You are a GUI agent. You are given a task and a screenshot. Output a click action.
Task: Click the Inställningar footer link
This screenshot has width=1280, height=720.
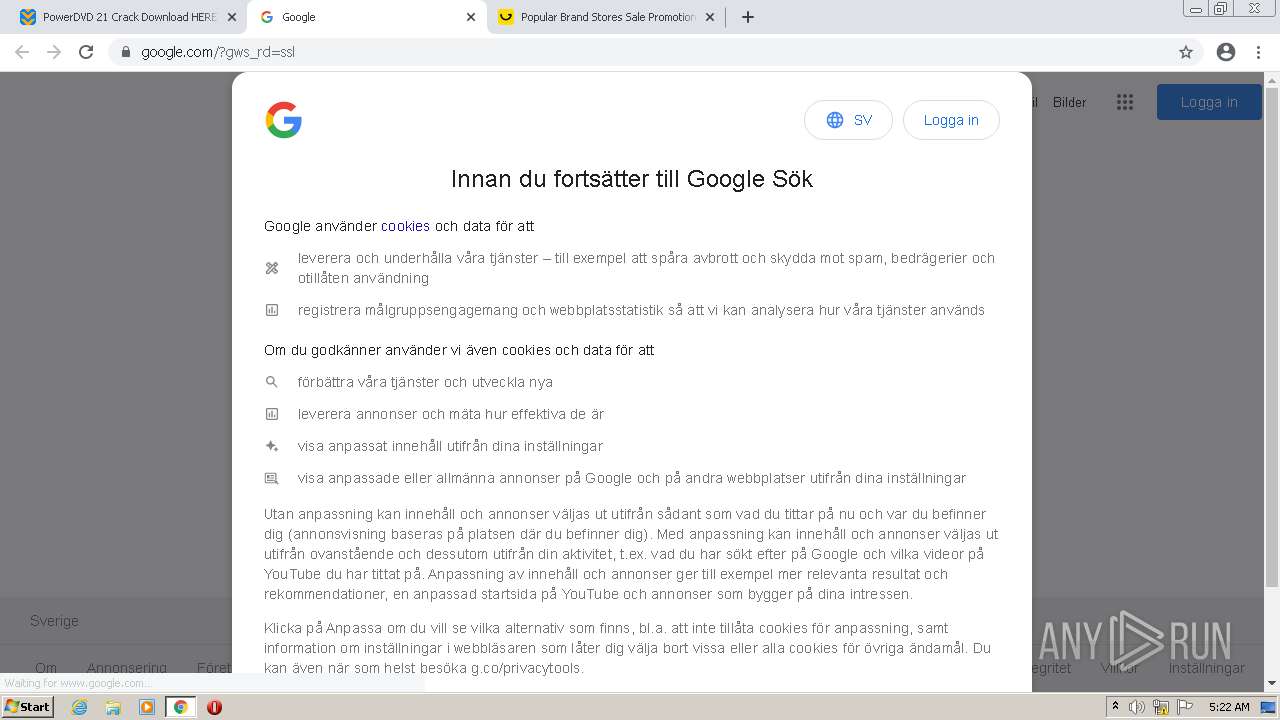click(1207, 668)
